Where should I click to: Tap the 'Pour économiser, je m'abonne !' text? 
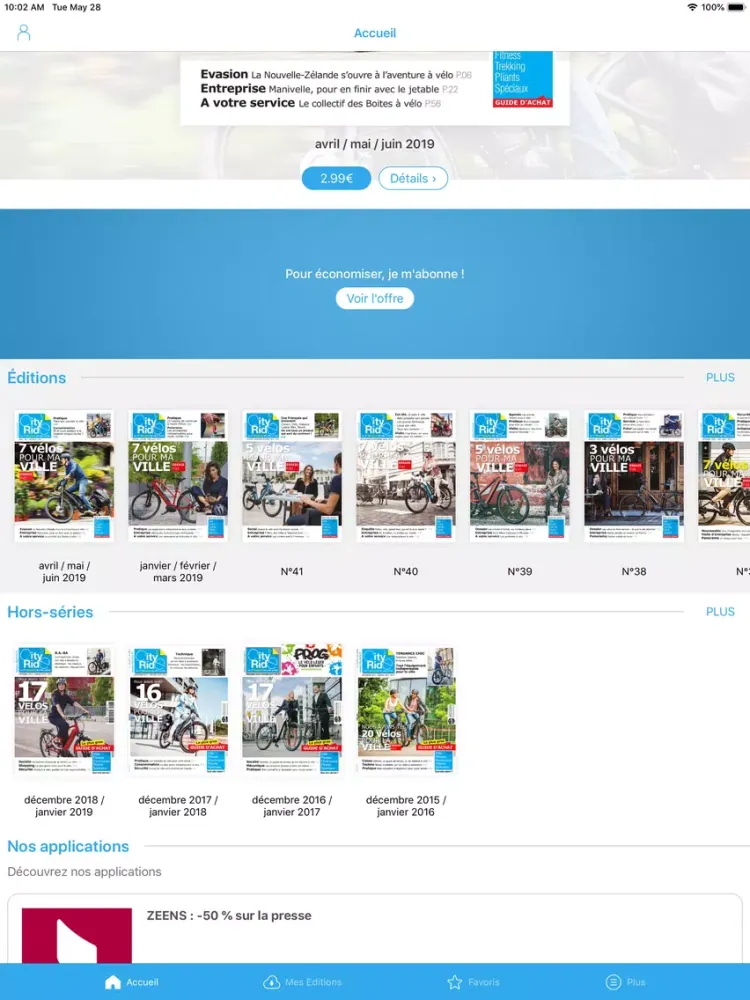click(x=375, y=274)
